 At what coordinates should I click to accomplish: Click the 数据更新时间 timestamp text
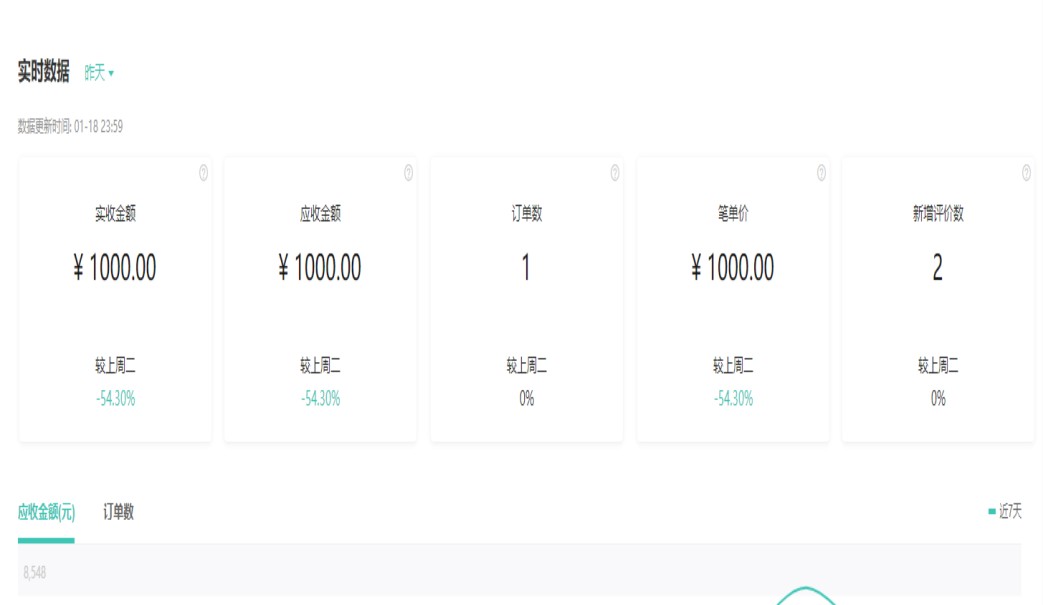[x=70, y=127]
